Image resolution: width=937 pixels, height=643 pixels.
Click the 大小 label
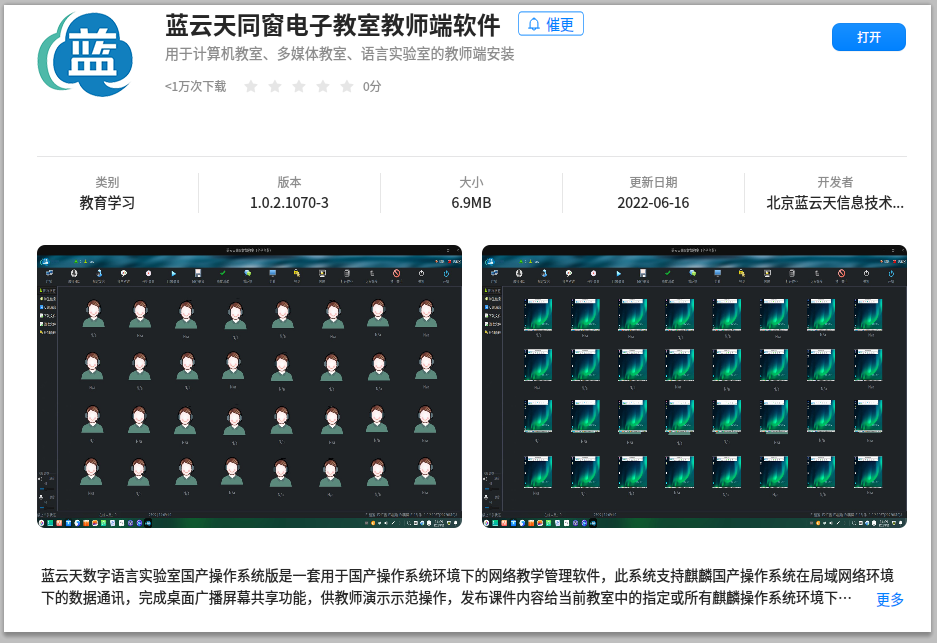point(471,182)
